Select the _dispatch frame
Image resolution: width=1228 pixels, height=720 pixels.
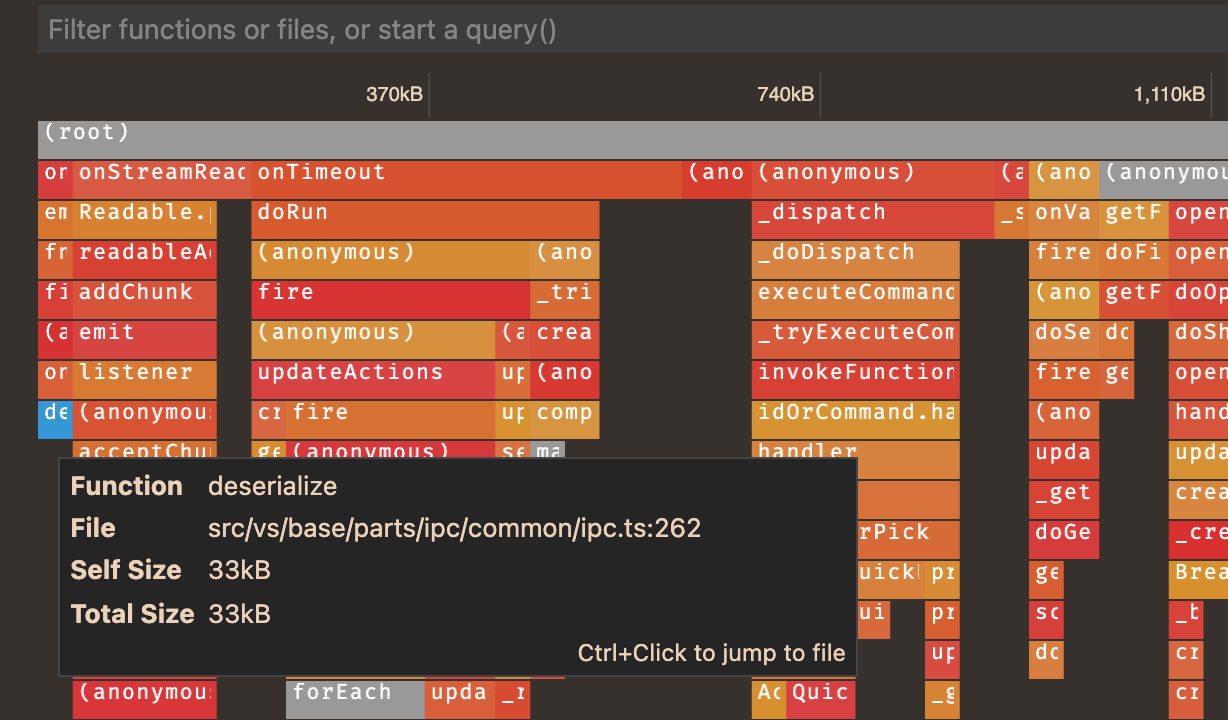click(x=855, y=212)
